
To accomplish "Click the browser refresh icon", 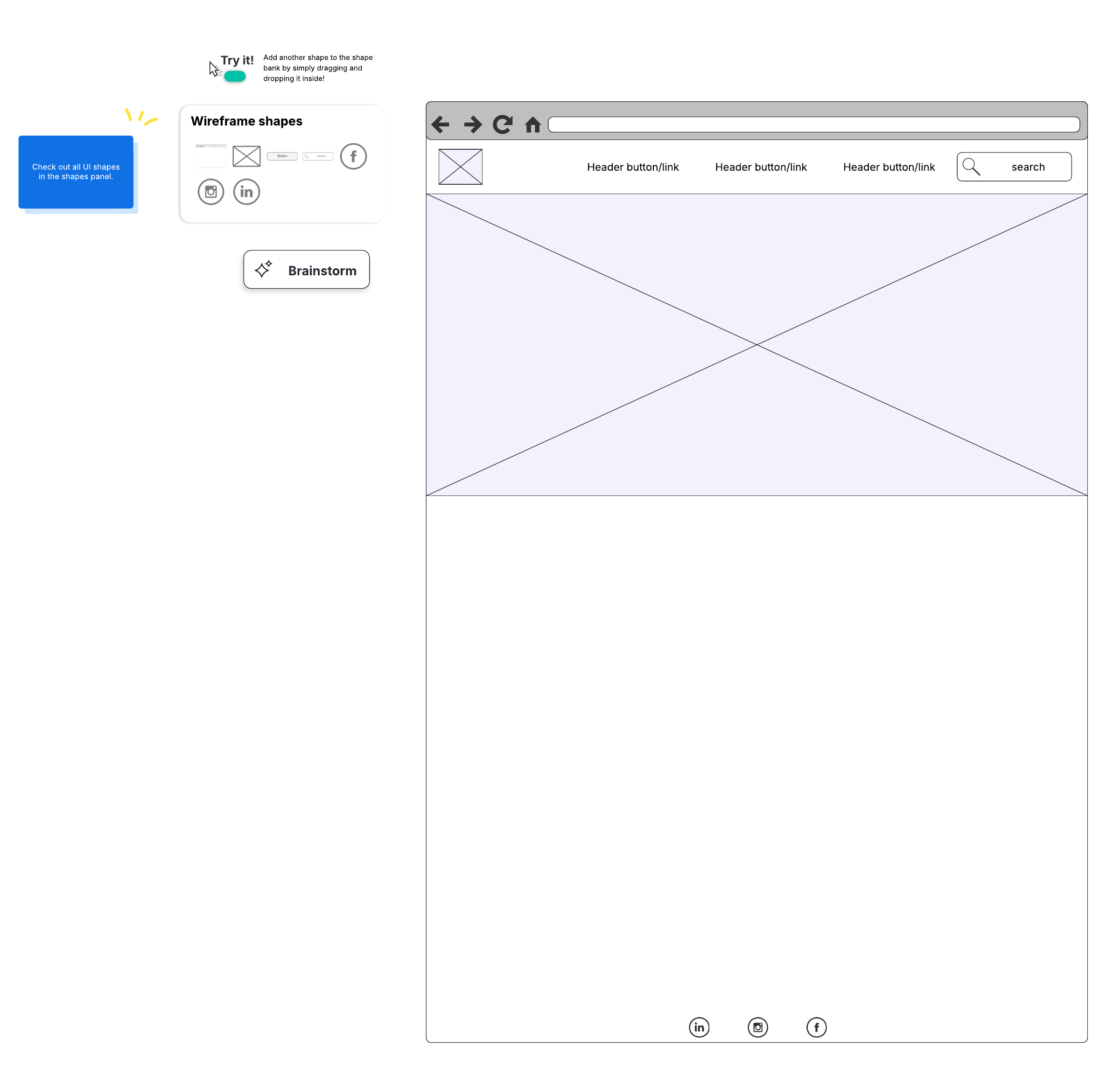I will 503,124.
